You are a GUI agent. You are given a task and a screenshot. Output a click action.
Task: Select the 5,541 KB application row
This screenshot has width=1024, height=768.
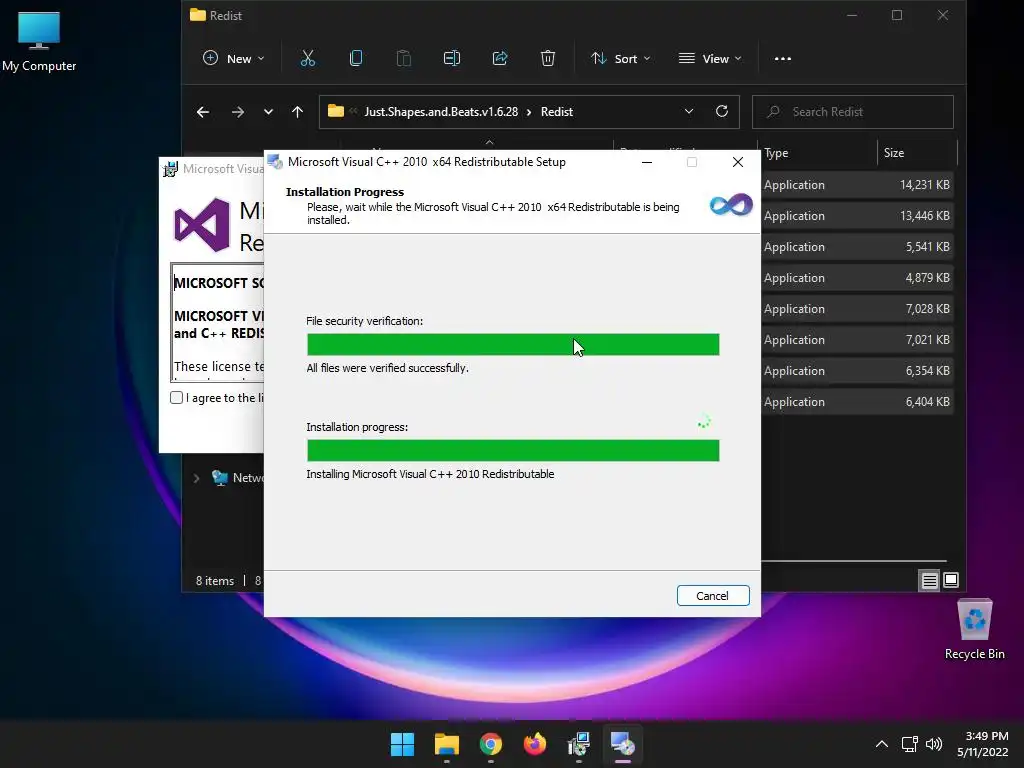[x=857, y=247]
